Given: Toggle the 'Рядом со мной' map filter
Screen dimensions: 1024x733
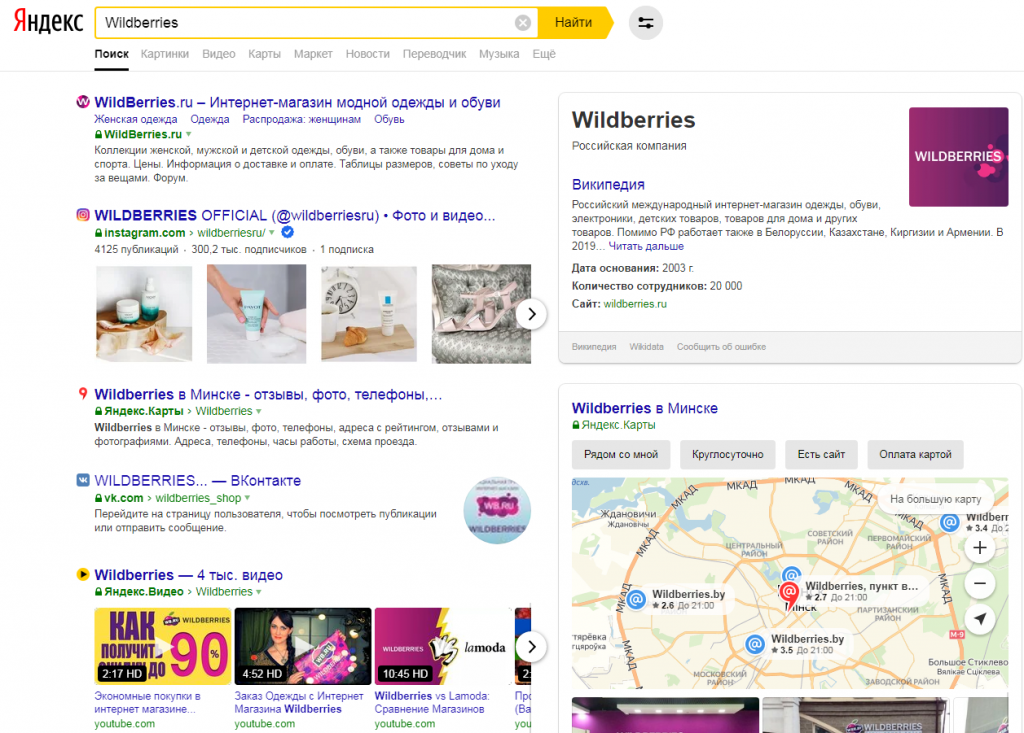Looking at the screenshot, I should click(620, 455).
